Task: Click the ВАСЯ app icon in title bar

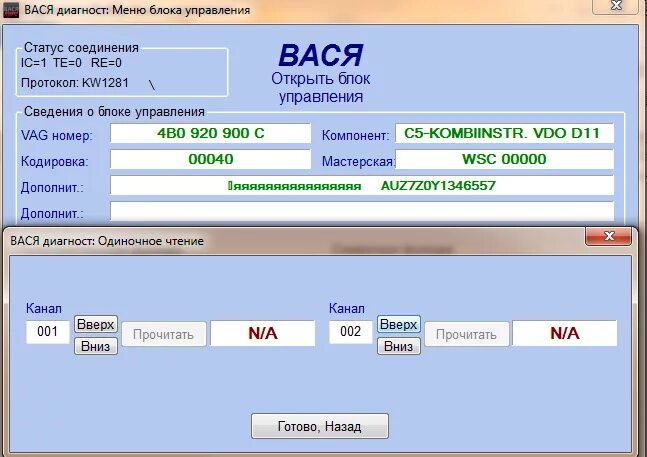Action: [11, 9]
